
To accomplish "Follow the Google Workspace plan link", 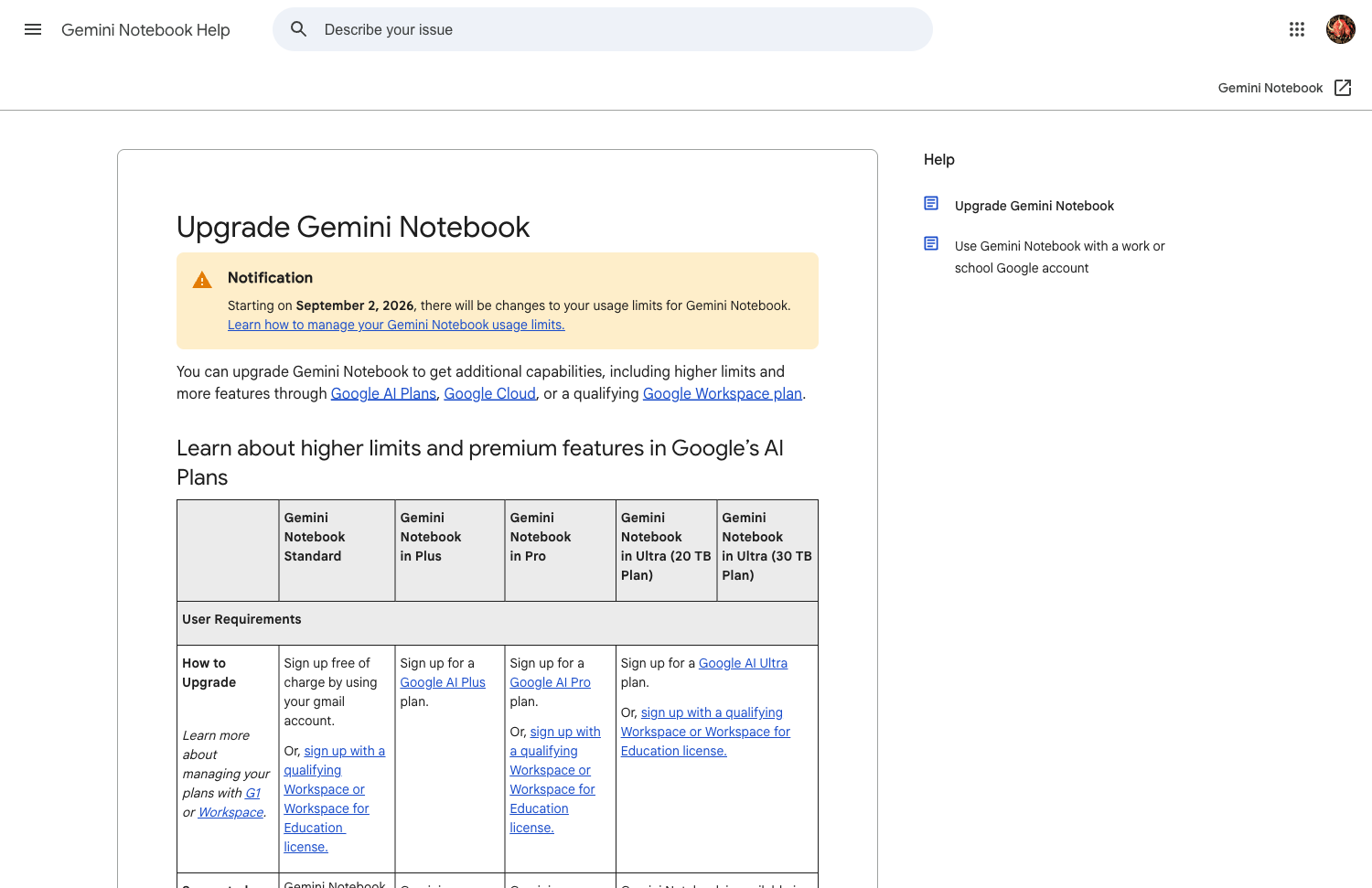I will click(722, 393).
